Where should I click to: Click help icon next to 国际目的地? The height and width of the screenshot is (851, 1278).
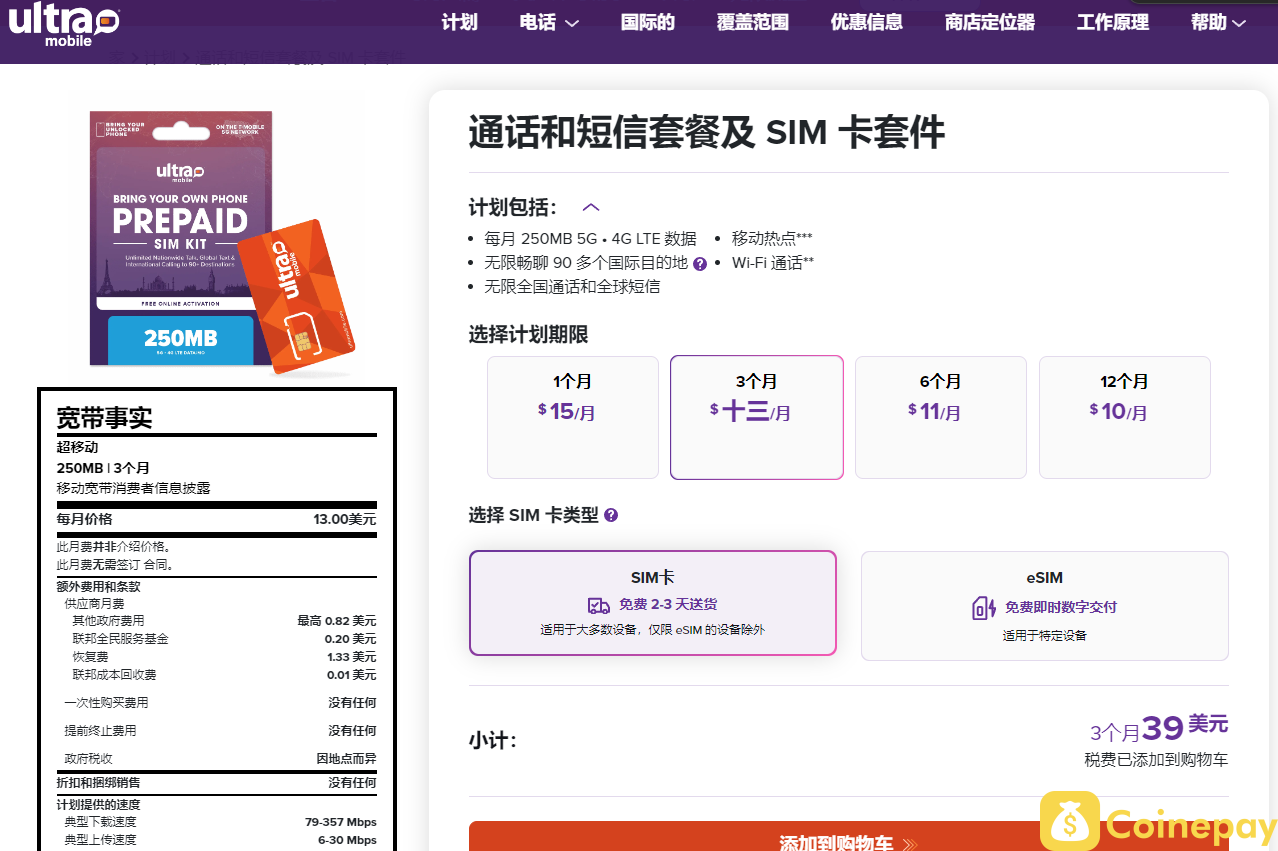(700, 264)
